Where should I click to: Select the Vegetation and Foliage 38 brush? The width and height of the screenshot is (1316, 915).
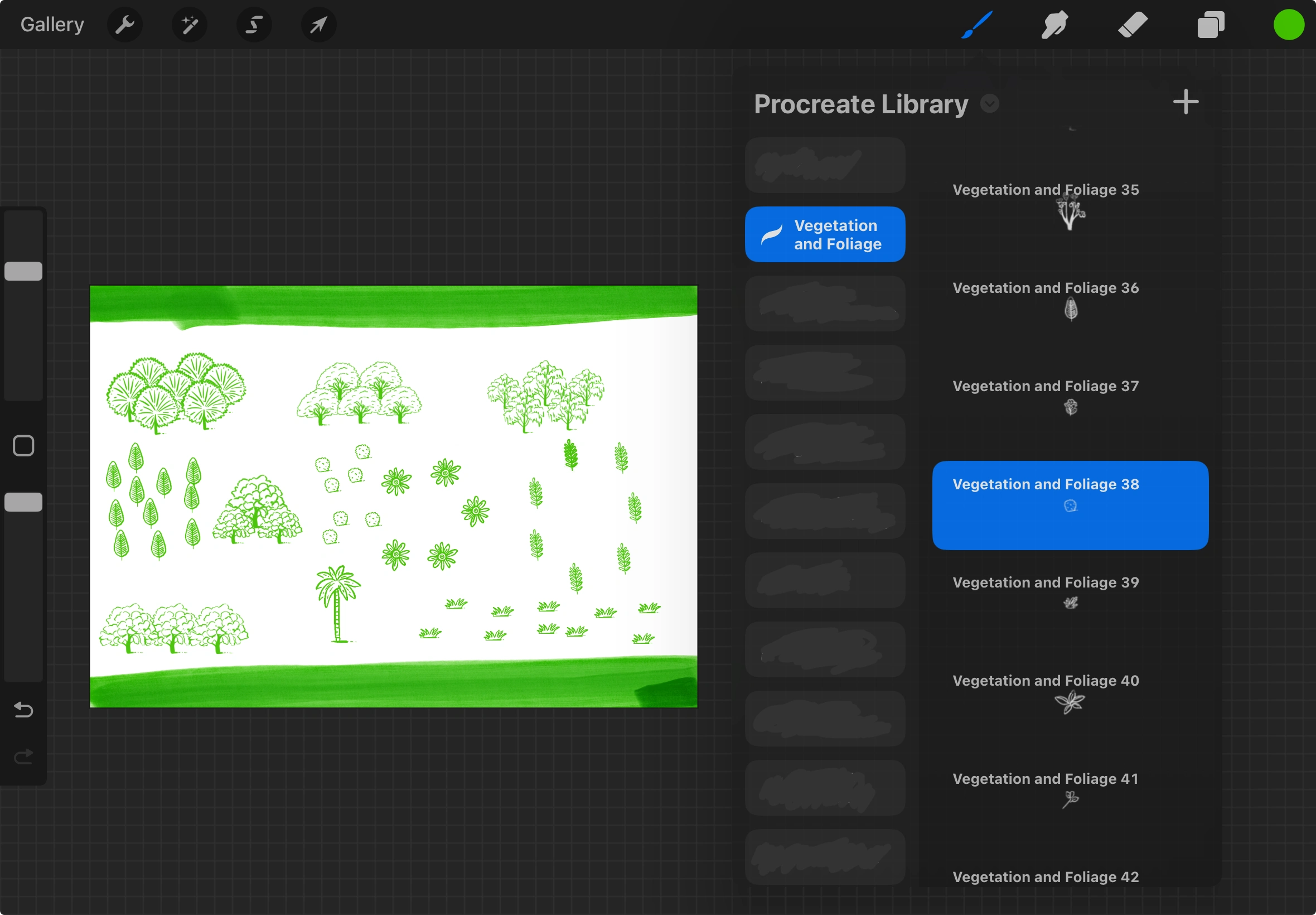pyautogui.click(x=1070, y=504)
